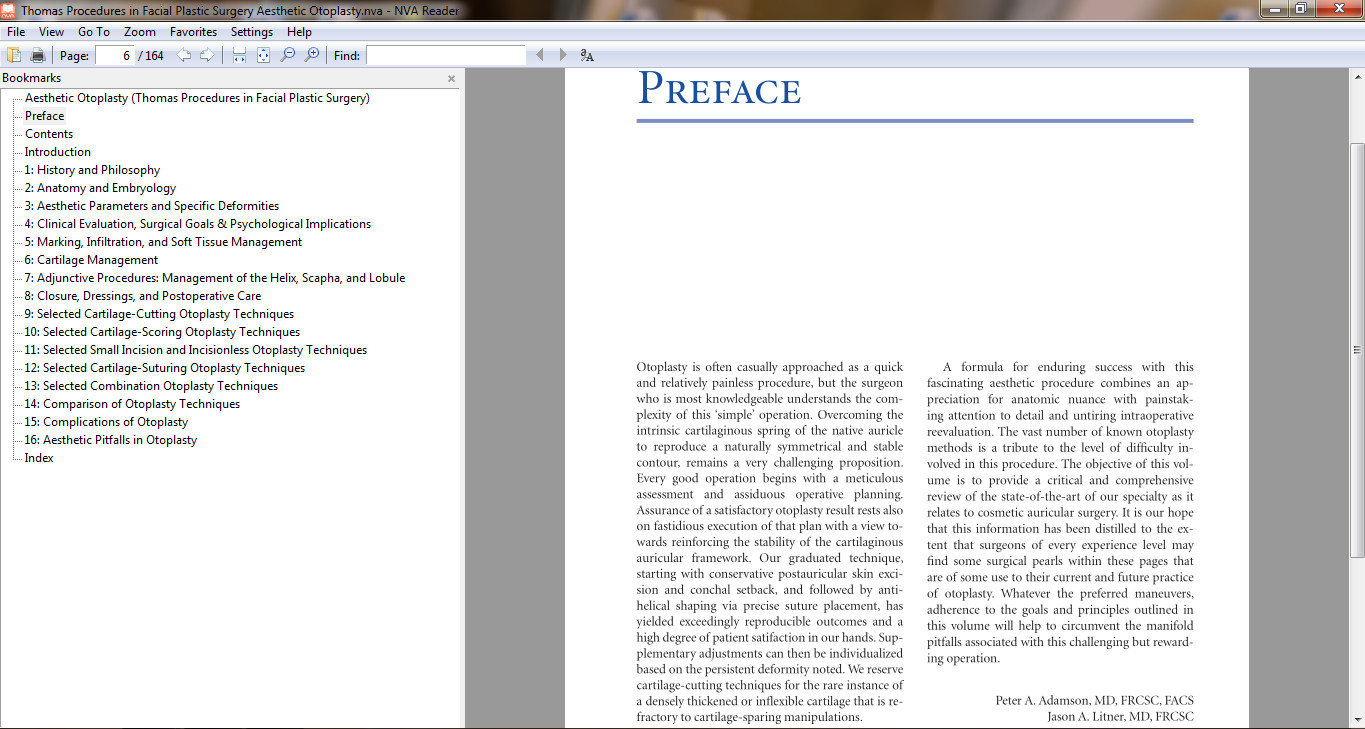Viewport: 1365px width, 729px height.
Task: Open bookmark 5: Marking, Infiltration, Soft Tissue
Action: [x=163, y=242]
